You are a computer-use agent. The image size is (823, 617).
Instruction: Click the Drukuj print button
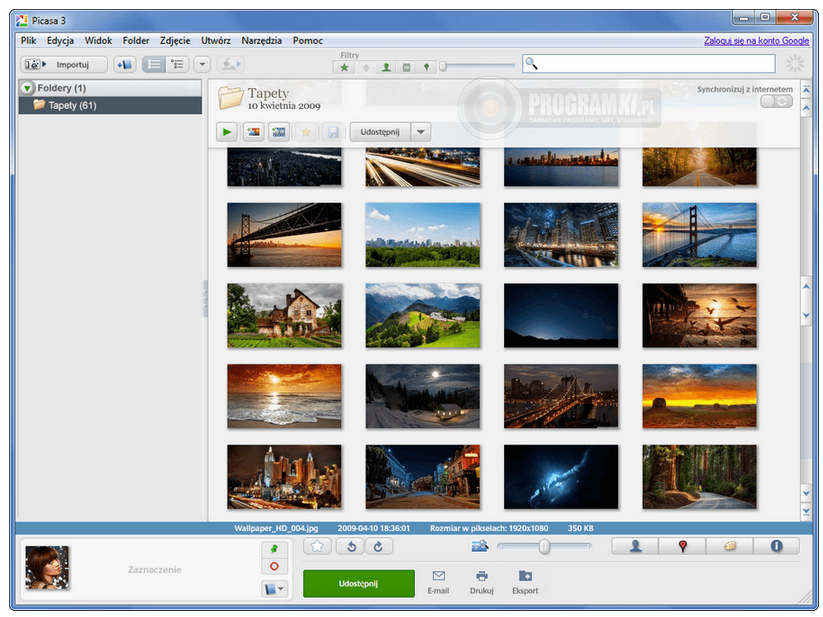481,582
